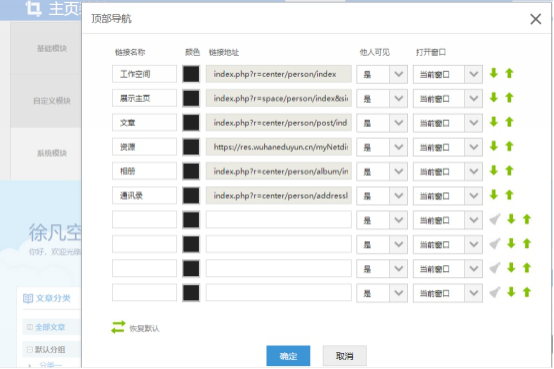Change the color swatch of 资源
Screen dimensions: 554x369
click(191, 147)
